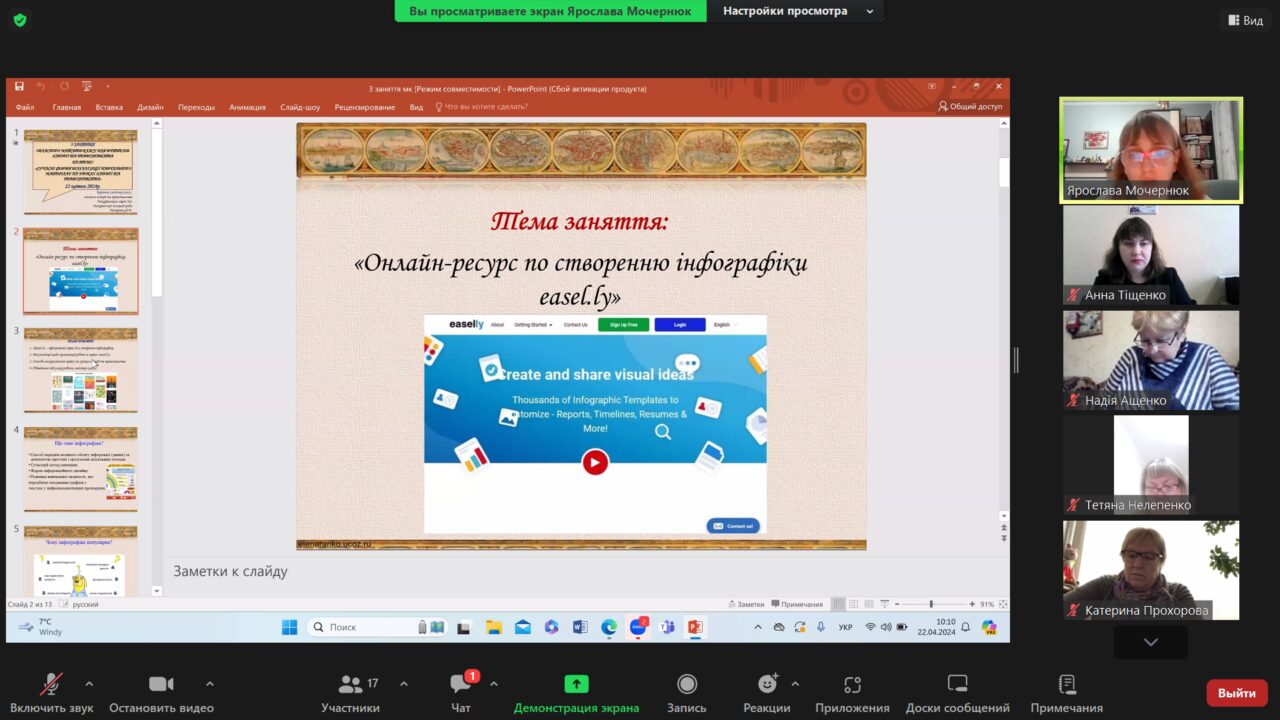Click the weather widget showing 7°C Windy
This screenshot has width=1280, height=720.
coord(41,627)
